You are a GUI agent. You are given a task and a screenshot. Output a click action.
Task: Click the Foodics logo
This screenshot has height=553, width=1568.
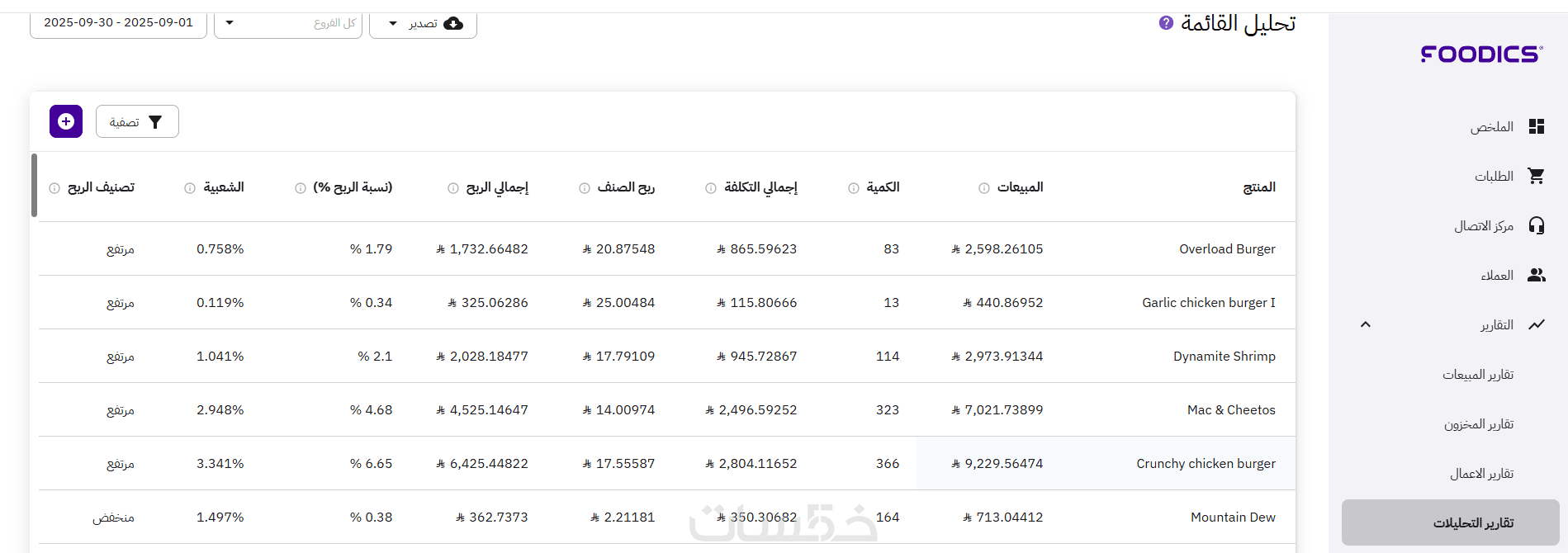(x=1481, y=54)
